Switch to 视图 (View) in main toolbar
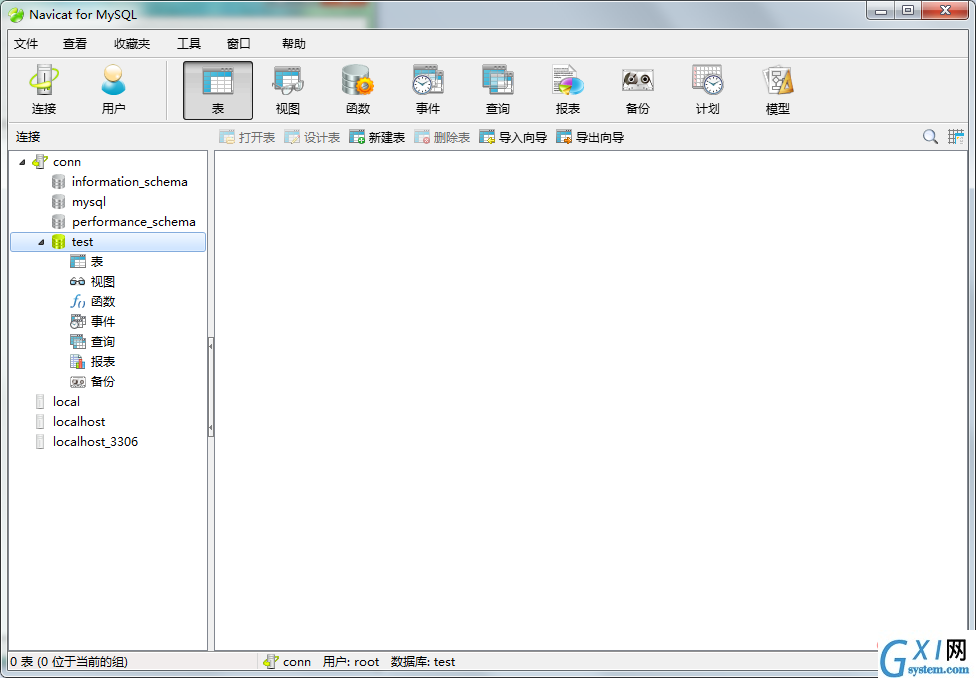 [288, 90]
